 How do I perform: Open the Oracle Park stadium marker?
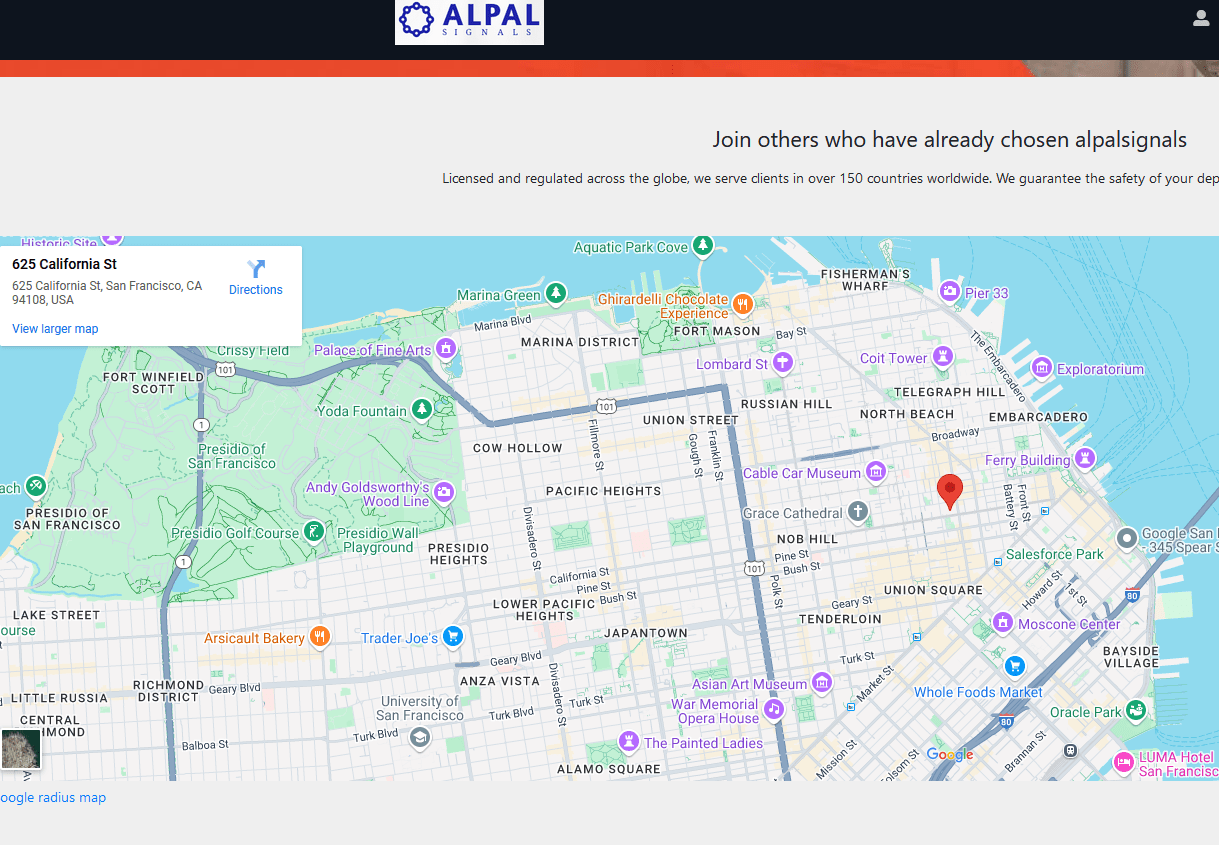pos(1135,711)
